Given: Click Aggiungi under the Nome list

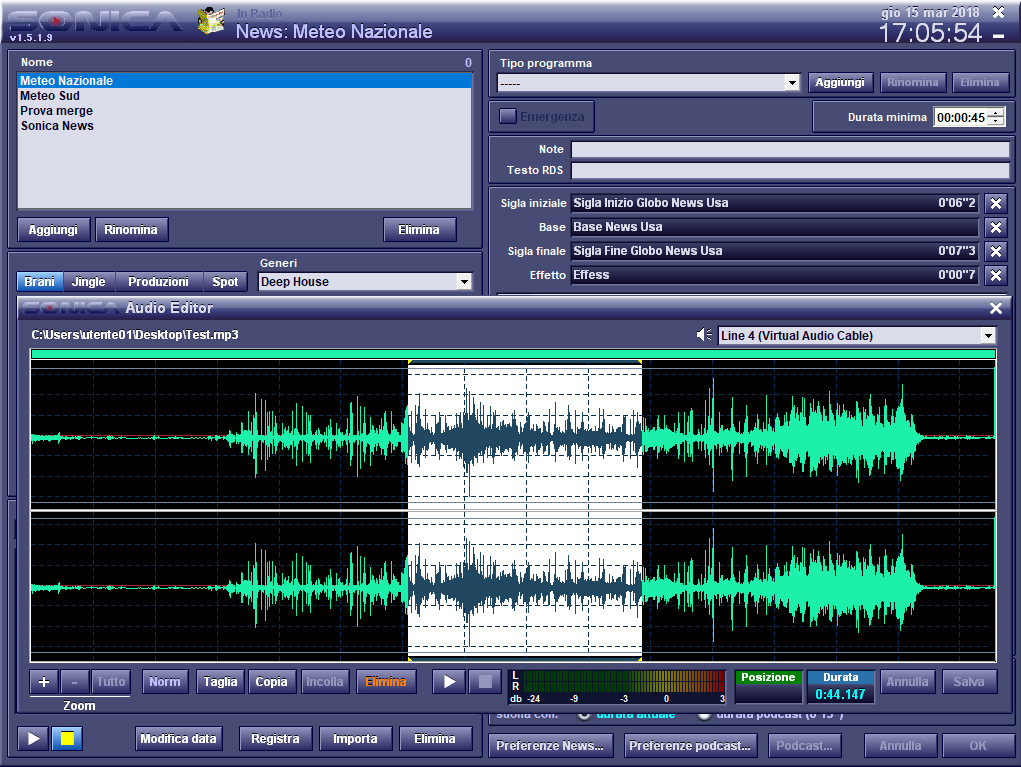Looking at the screenshot, I should pos(53,230).
